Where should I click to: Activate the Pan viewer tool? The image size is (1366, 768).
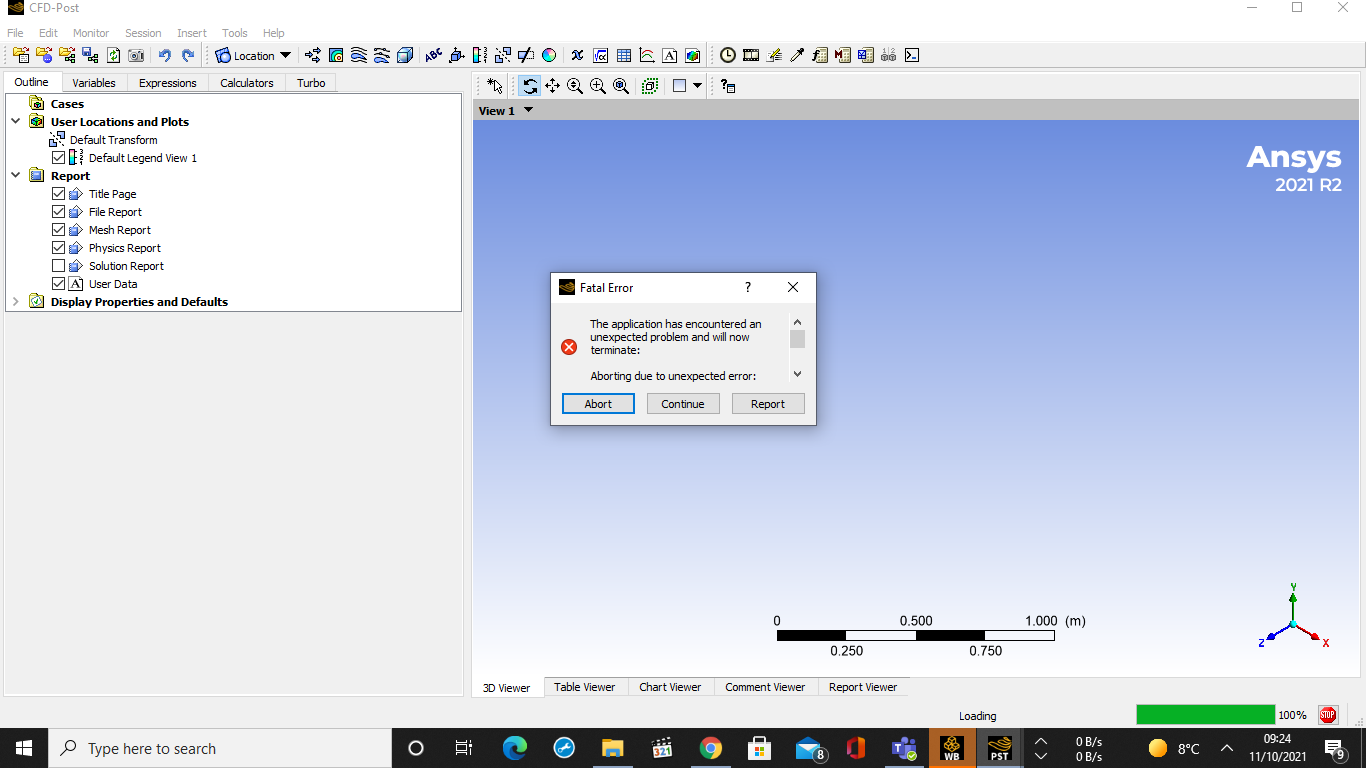pyautogui.click(x=552, y=86)
